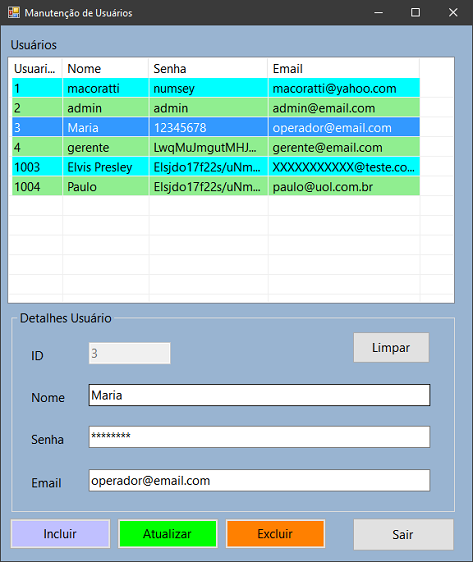Click the app icon in title bar
473x562 pixels.
pos(14,13)
